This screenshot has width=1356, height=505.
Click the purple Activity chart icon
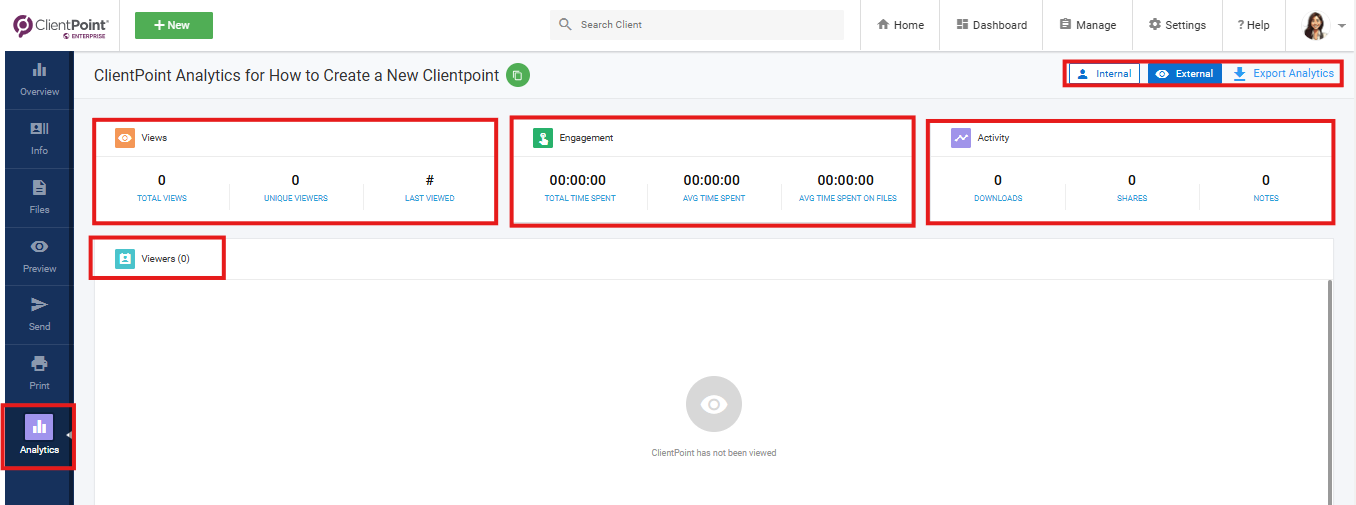[x=961, y=138]
